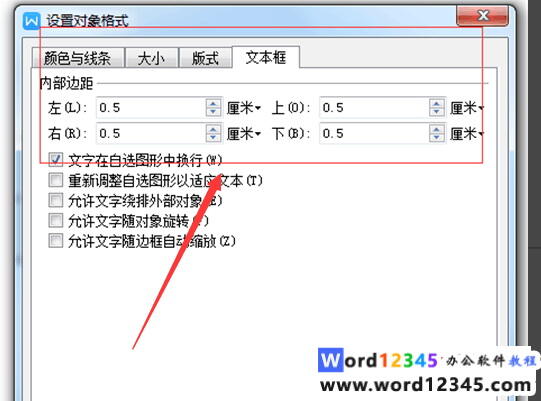
Task: Enable 重新调整自选图形以适应文本 checkbox
Action: coord(56,180)
